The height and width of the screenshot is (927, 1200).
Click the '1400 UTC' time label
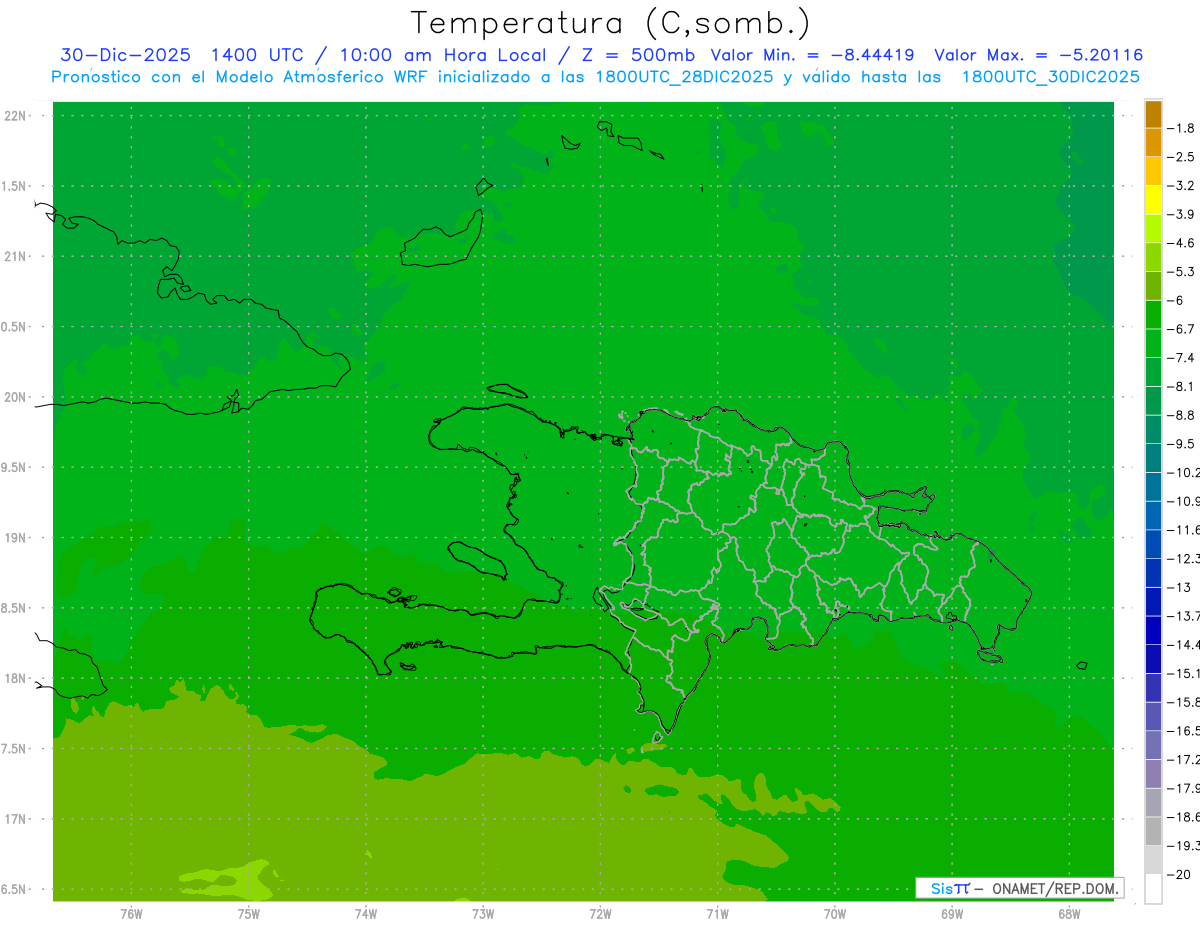[x=257, y=55]
